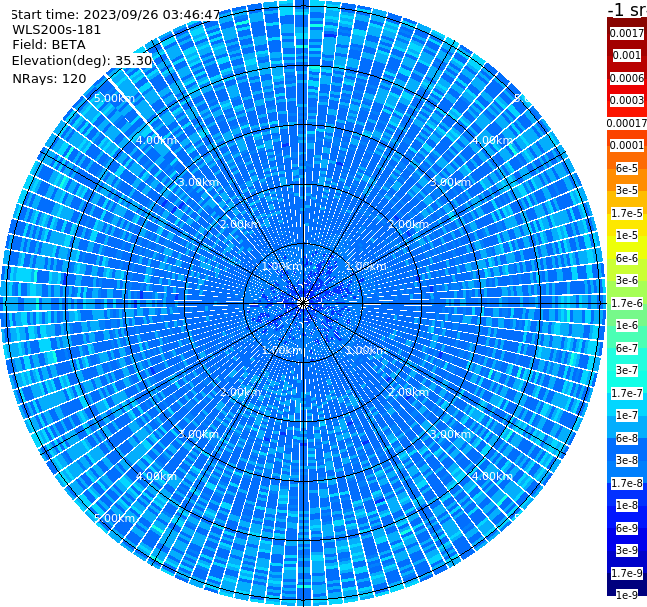
Task: Select the 6e-6 colorbar tick label
Action: coord(627,258)
